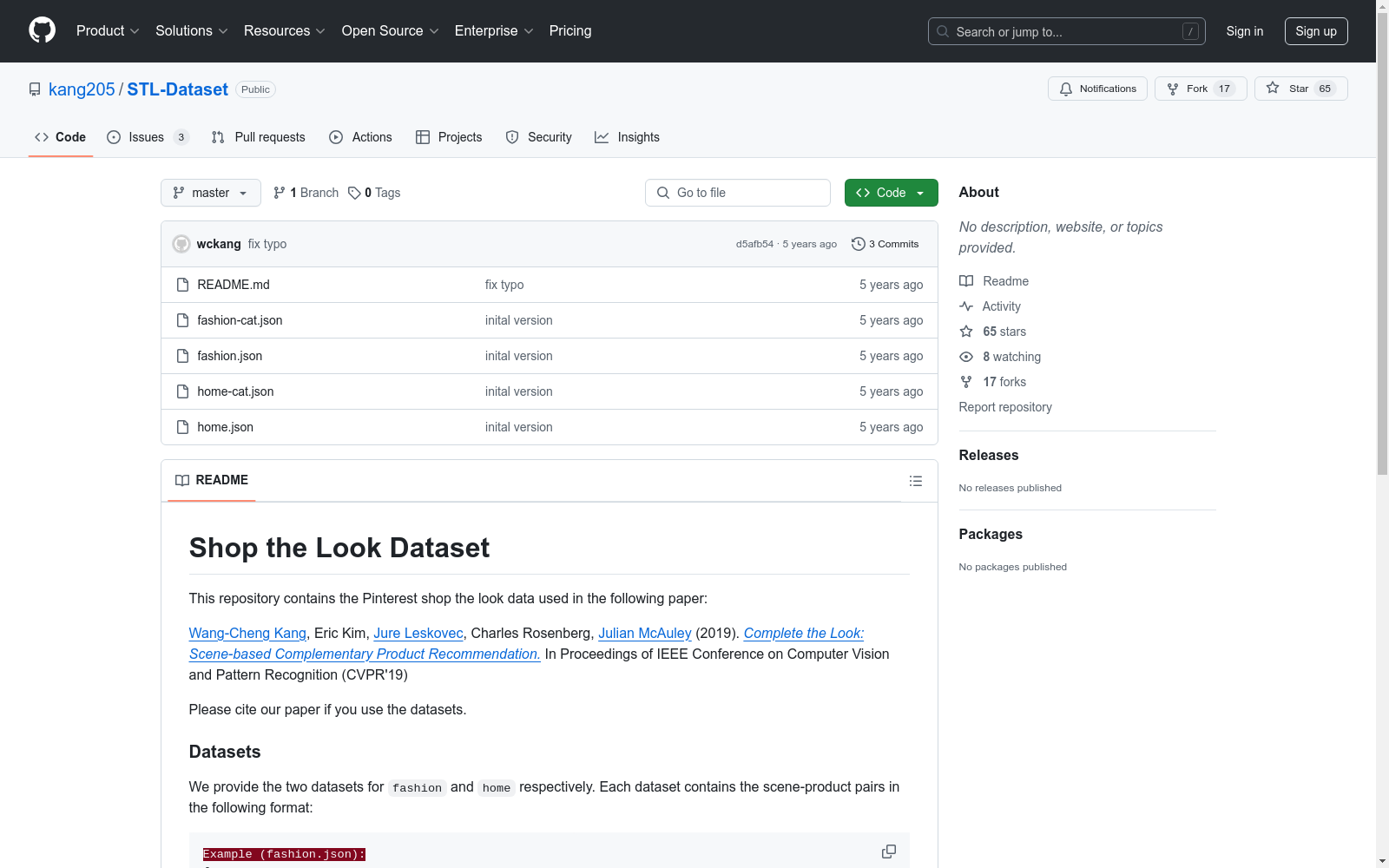
Task: Open 'inital version' commit for fashion-cat.json
Action: (x=519, y=320)
